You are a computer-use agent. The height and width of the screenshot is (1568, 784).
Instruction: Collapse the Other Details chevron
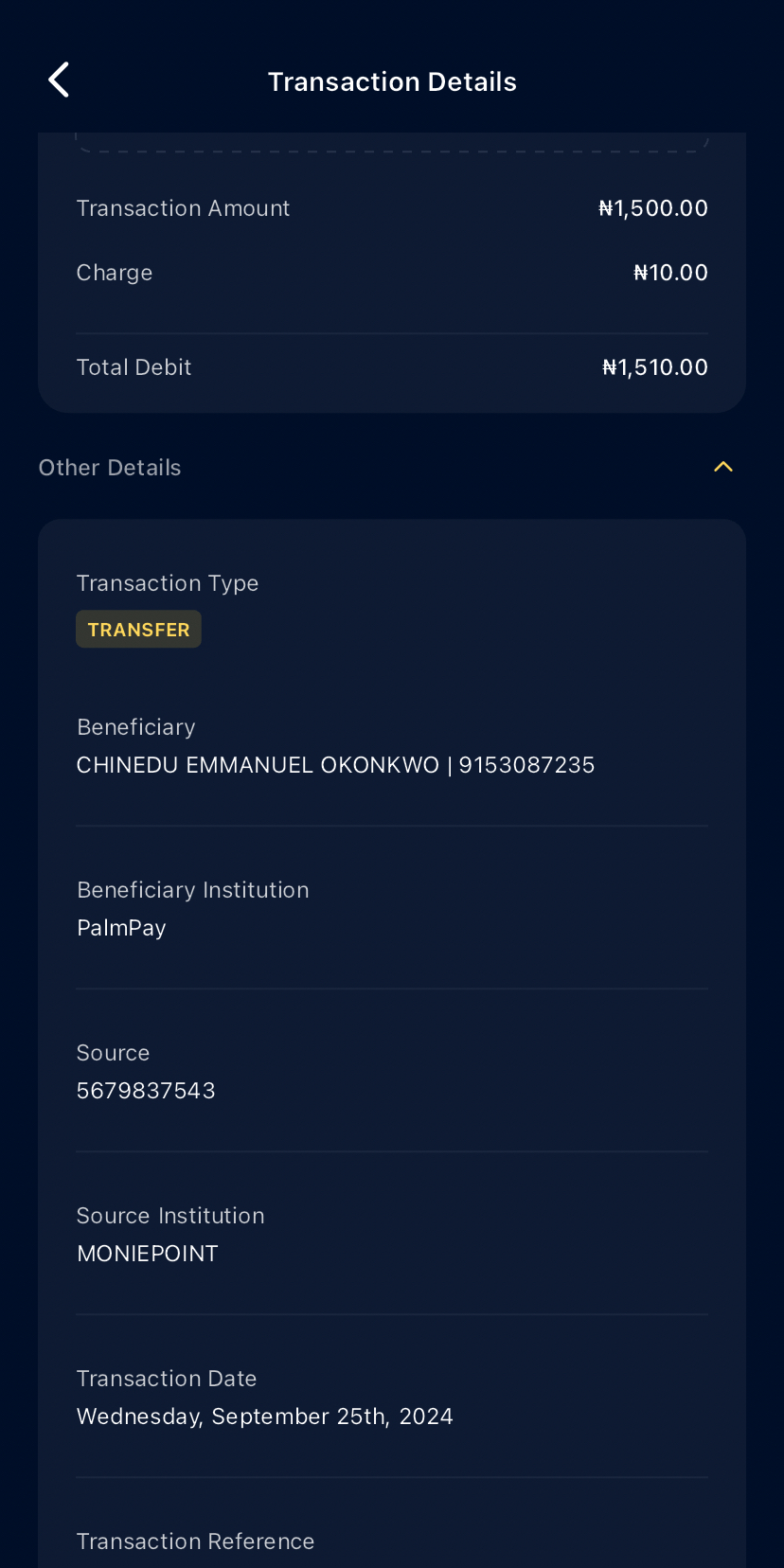point(723,467)
